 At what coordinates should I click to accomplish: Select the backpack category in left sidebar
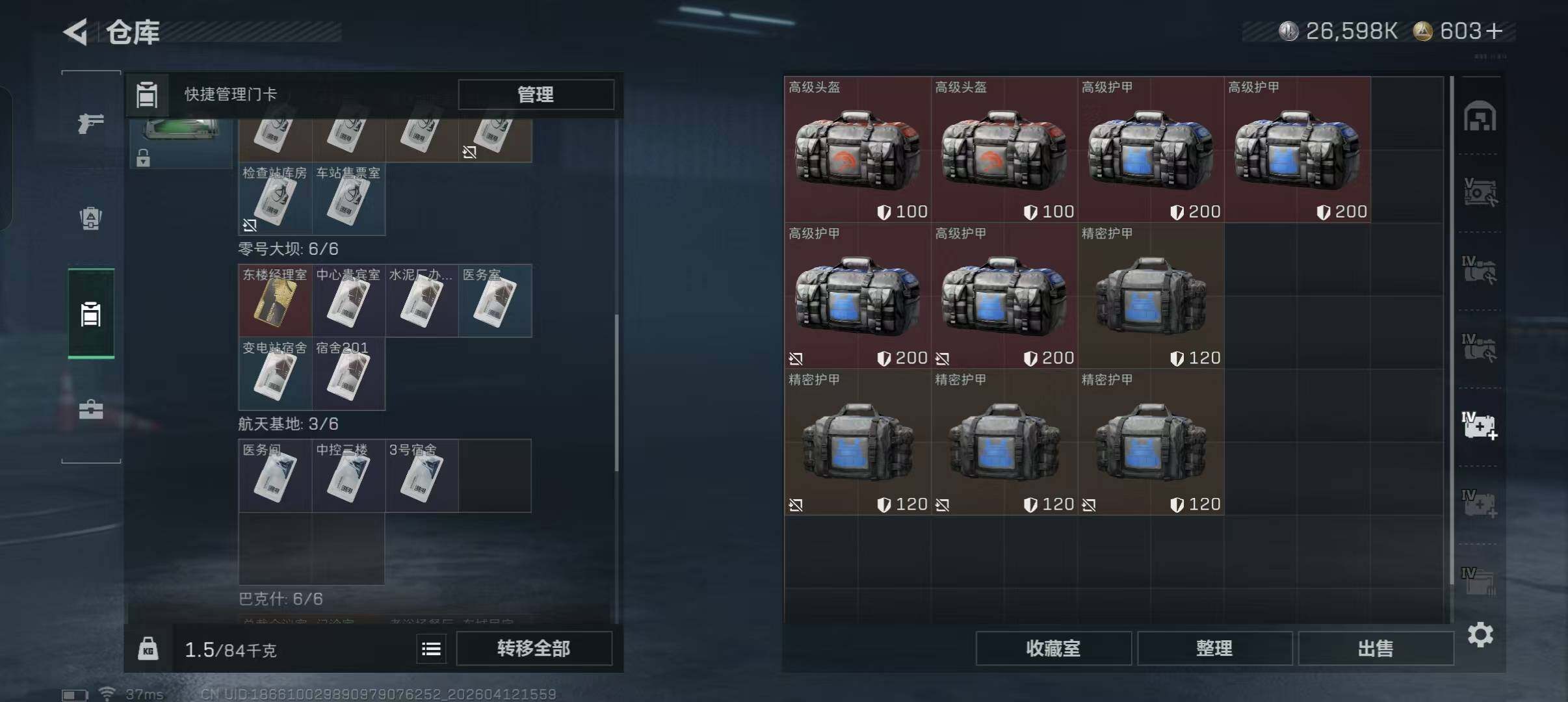click(x=90, y=218)
